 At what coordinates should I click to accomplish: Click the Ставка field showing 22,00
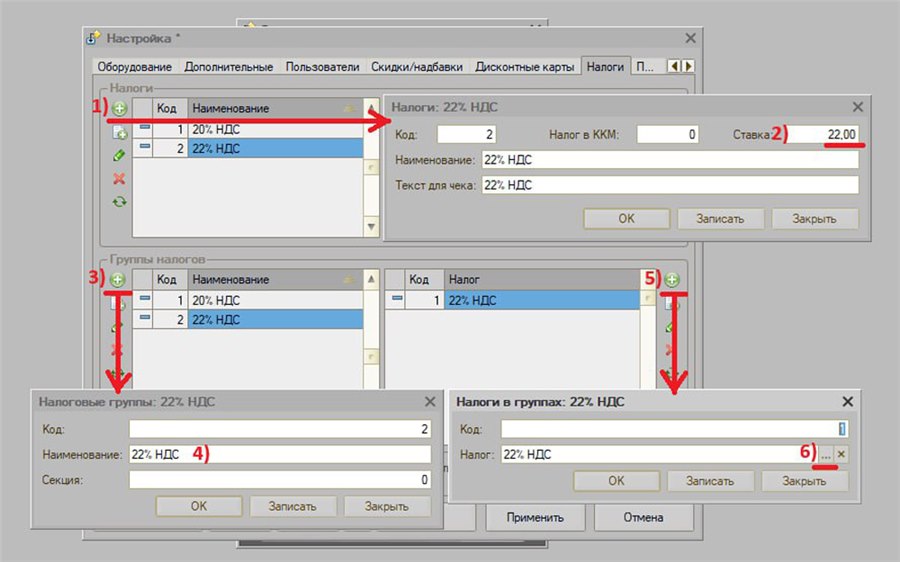[x=825, y=134]
